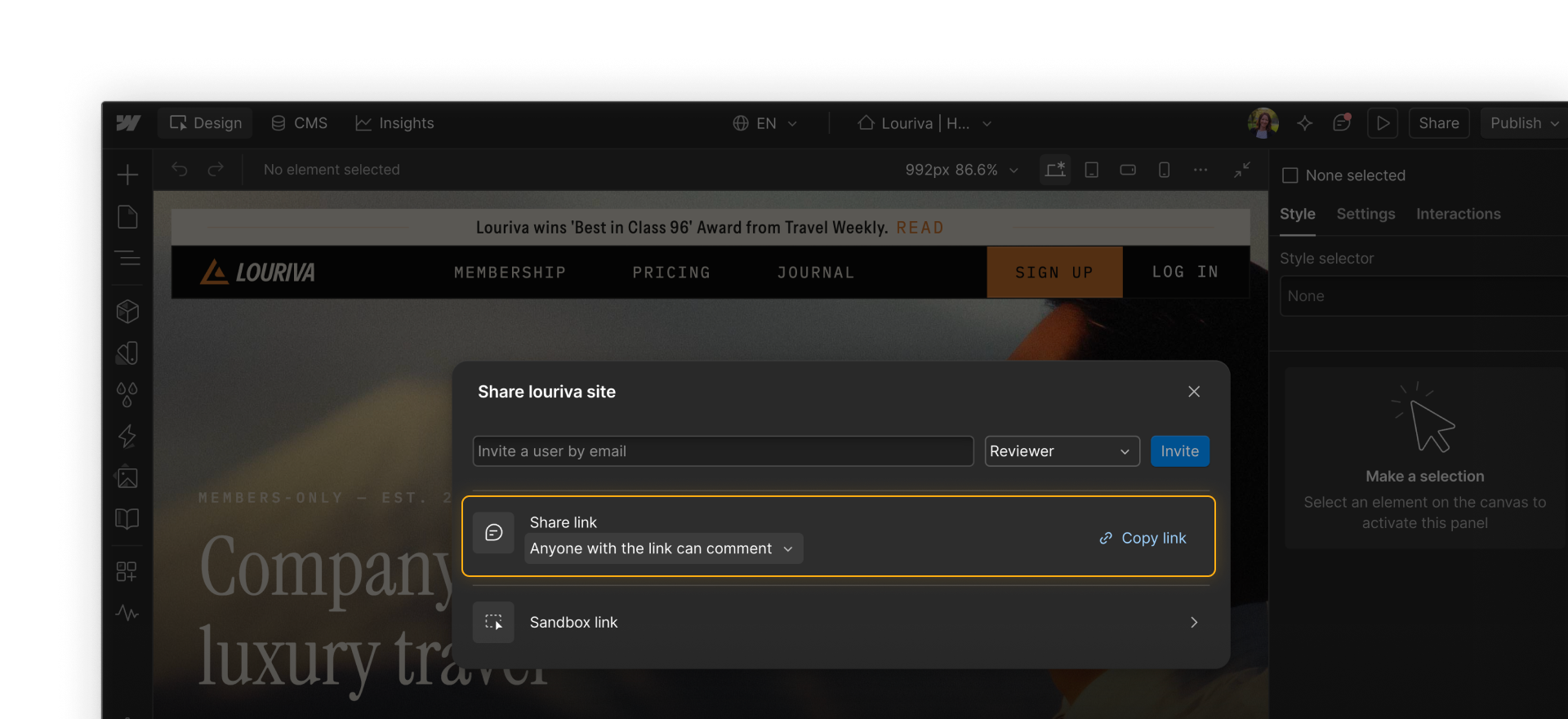Open the Components cube icon
Image resolution: width=1568 pixels, height=719 pixels.
click(127, 311)
